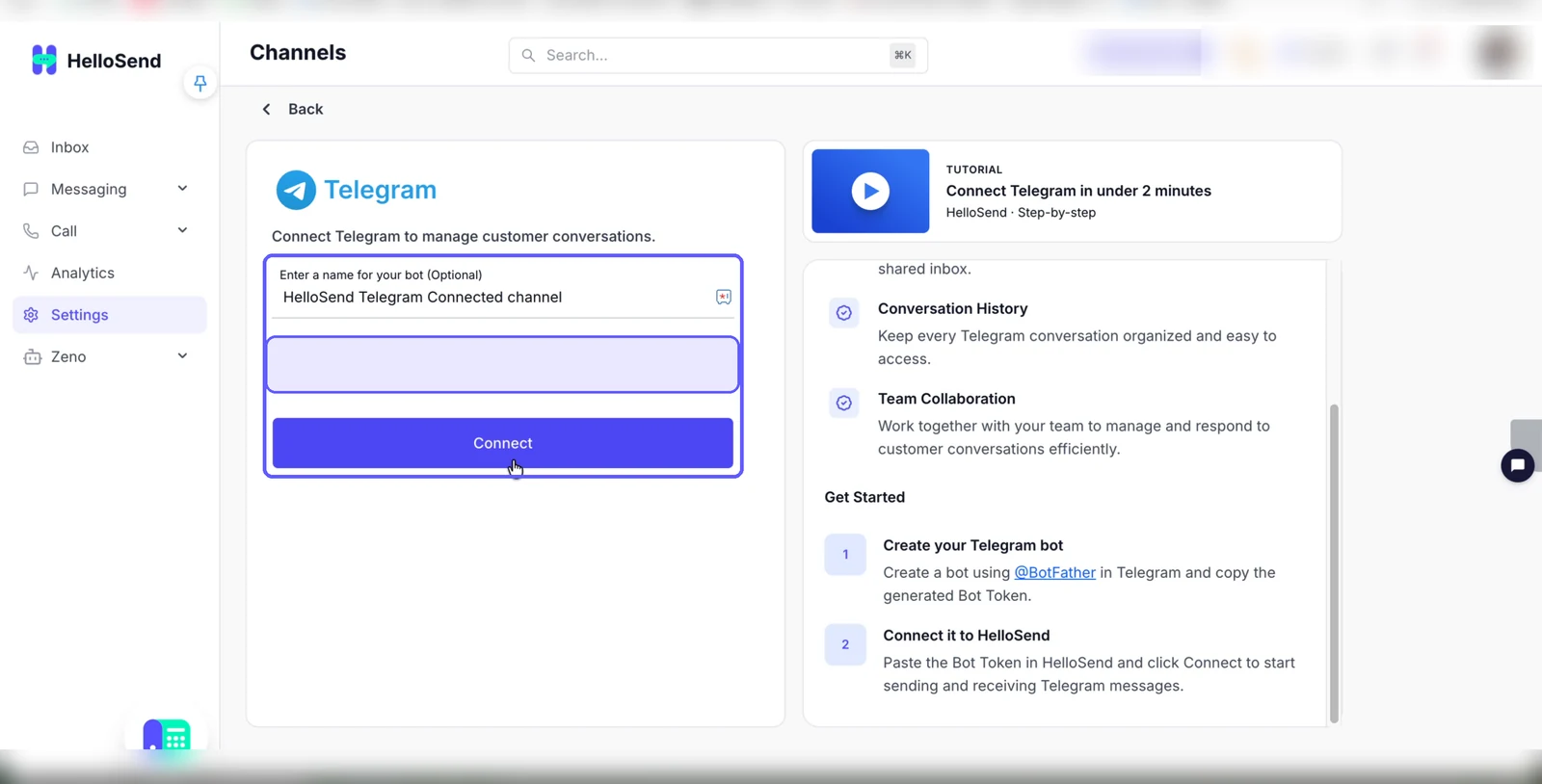Click the instructions panel scrollbar
This screenshot has width=1542, height=784.
pos(1335,562)
